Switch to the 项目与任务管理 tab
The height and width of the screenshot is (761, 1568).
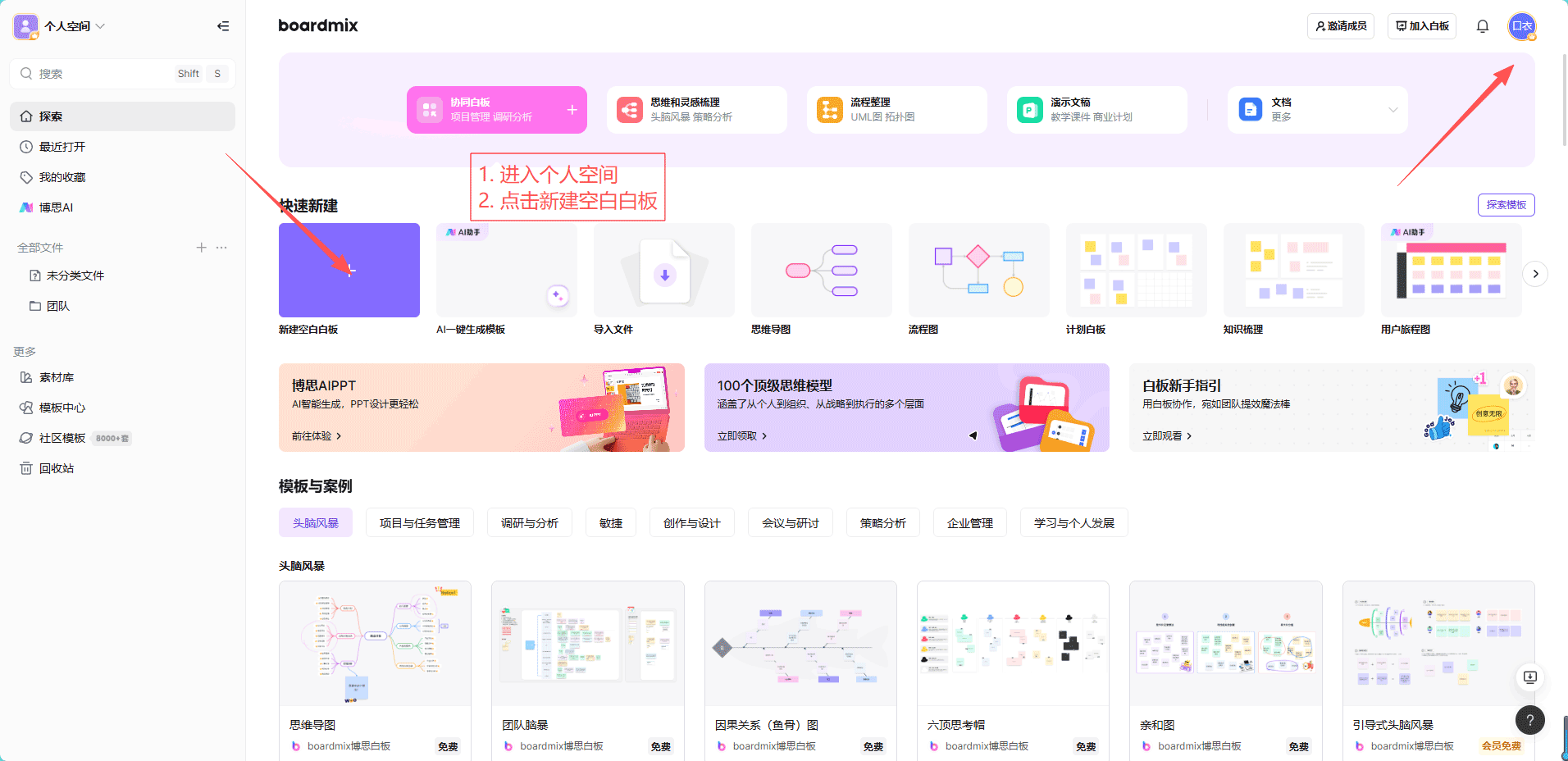click(419, 522)
